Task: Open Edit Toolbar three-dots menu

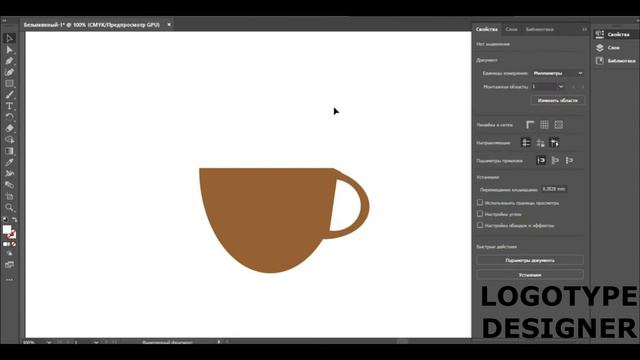Action: pos(9,280)
